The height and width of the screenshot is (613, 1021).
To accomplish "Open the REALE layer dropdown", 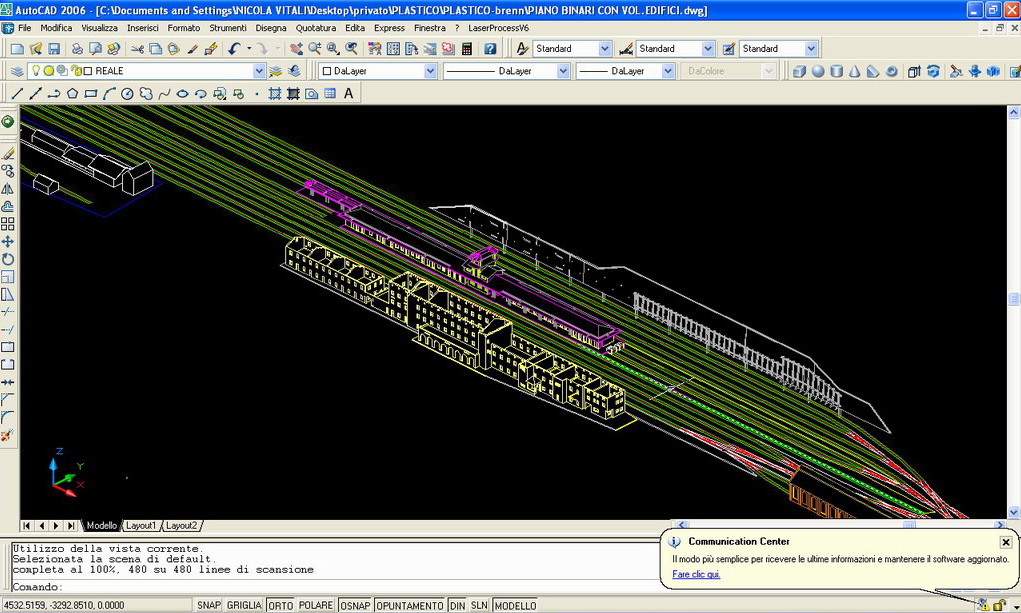I will click(x=259, y=71).
